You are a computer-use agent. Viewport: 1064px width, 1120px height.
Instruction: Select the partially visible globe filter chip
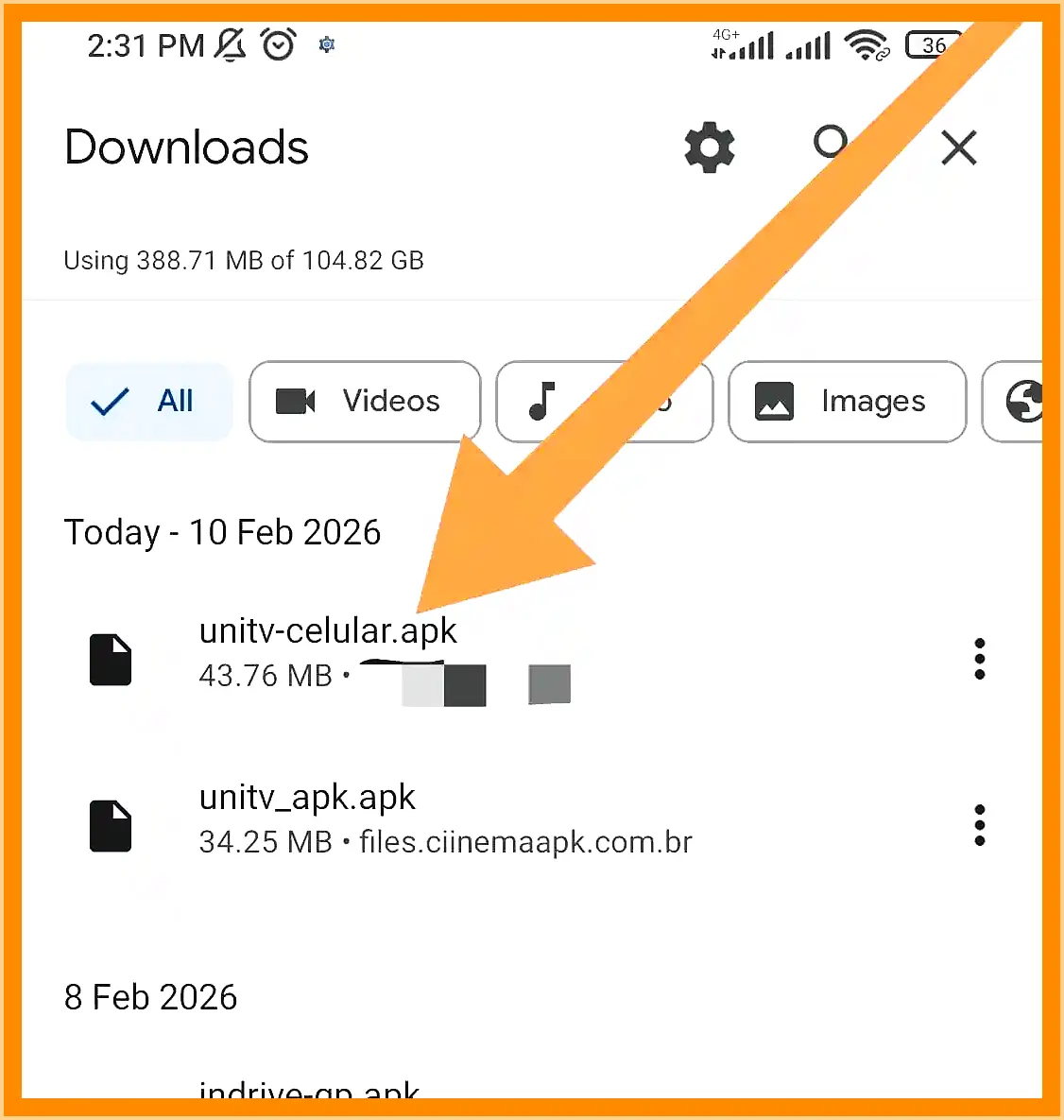pyautogui.click(x=1014, y=402)
